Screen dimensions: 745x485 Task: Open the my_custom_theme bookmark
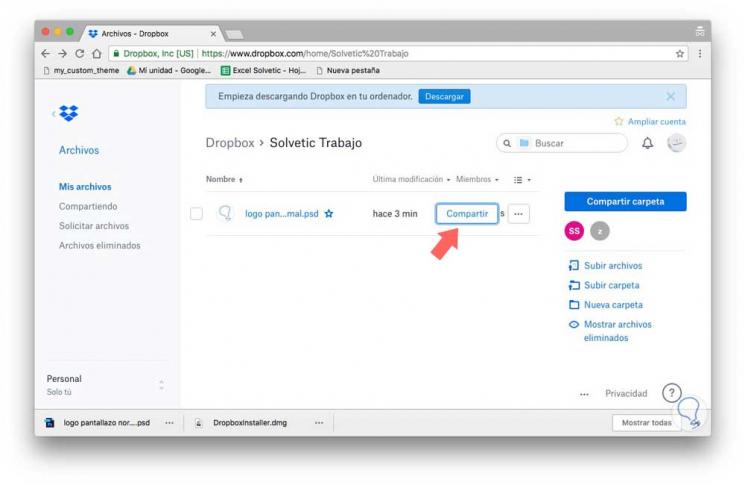(x=81, y=70)
